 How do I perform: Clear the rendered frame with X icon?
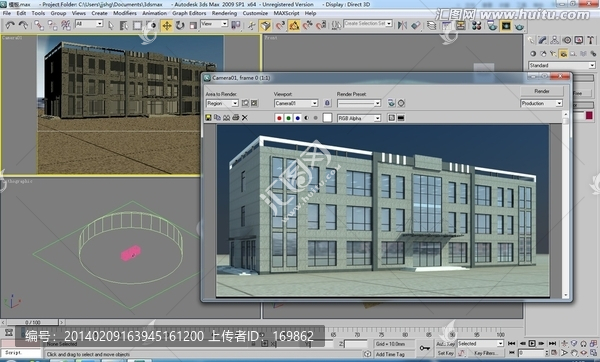(245, 118)
